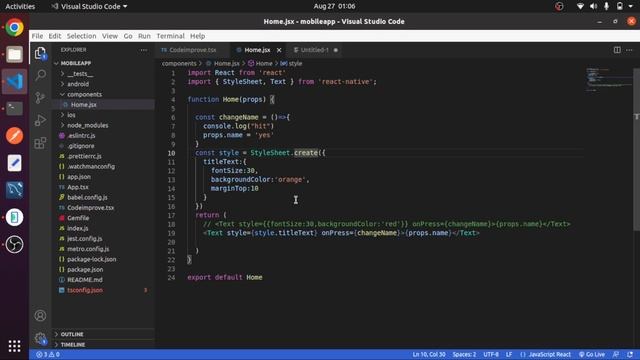
Task: Open editor More Actions ellipsis
Action: pos(629,50)
